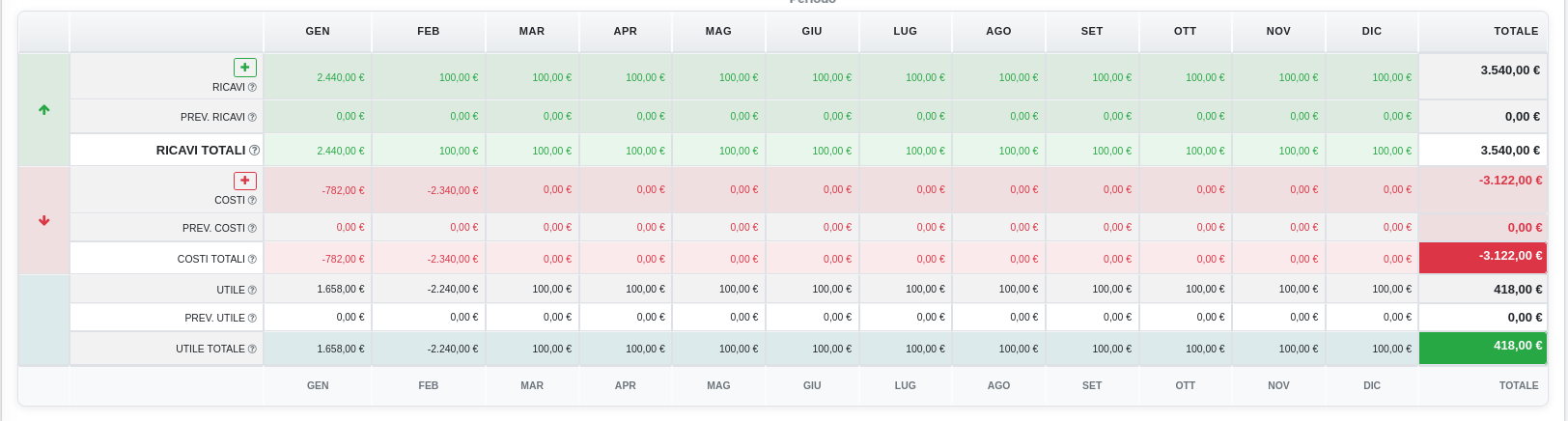
Task: Edit the PREV. RICAVI value for GEN
Action: [319, 116]
